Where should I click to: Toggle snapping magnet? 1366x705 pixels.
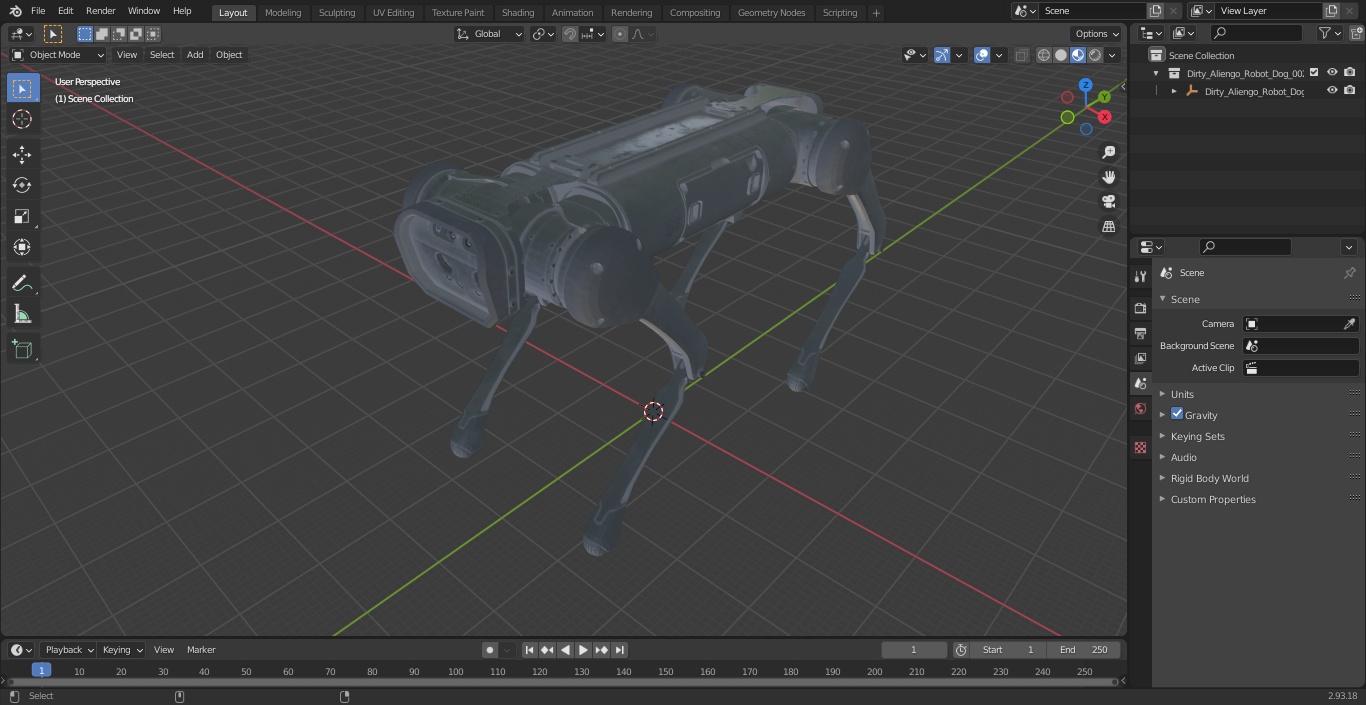pyautogui.click(x=570, y=34)
